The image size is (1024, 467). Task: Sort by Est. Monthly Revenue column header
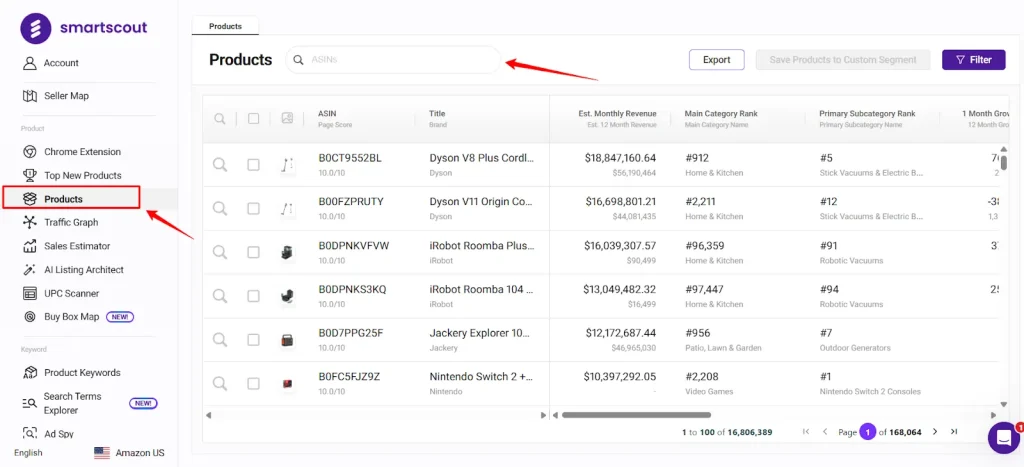[x=617, y=113]
